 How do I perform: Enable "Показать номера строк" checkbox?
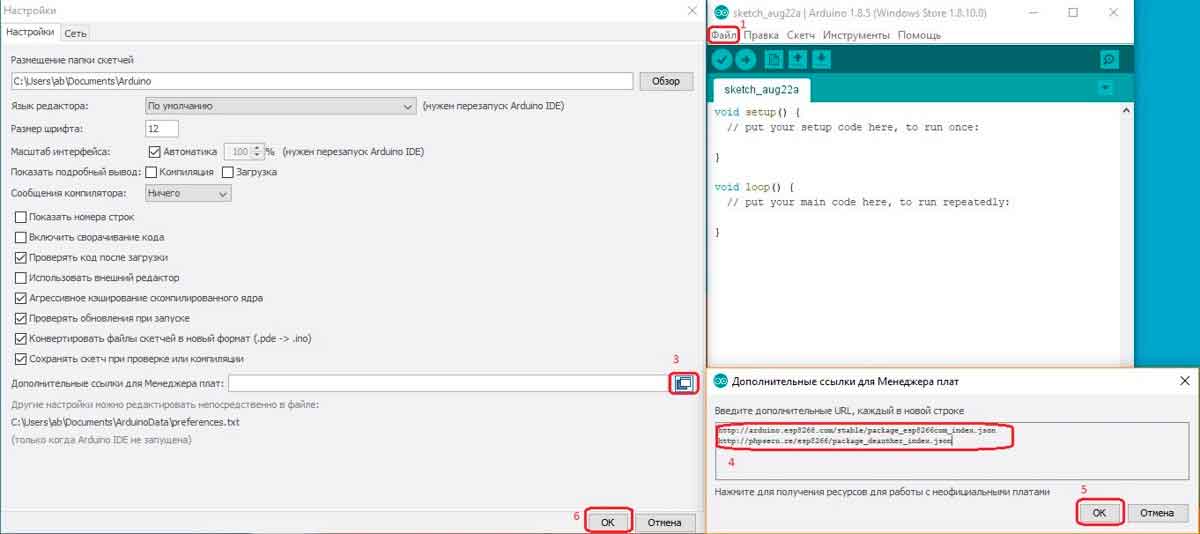(21, 217)
